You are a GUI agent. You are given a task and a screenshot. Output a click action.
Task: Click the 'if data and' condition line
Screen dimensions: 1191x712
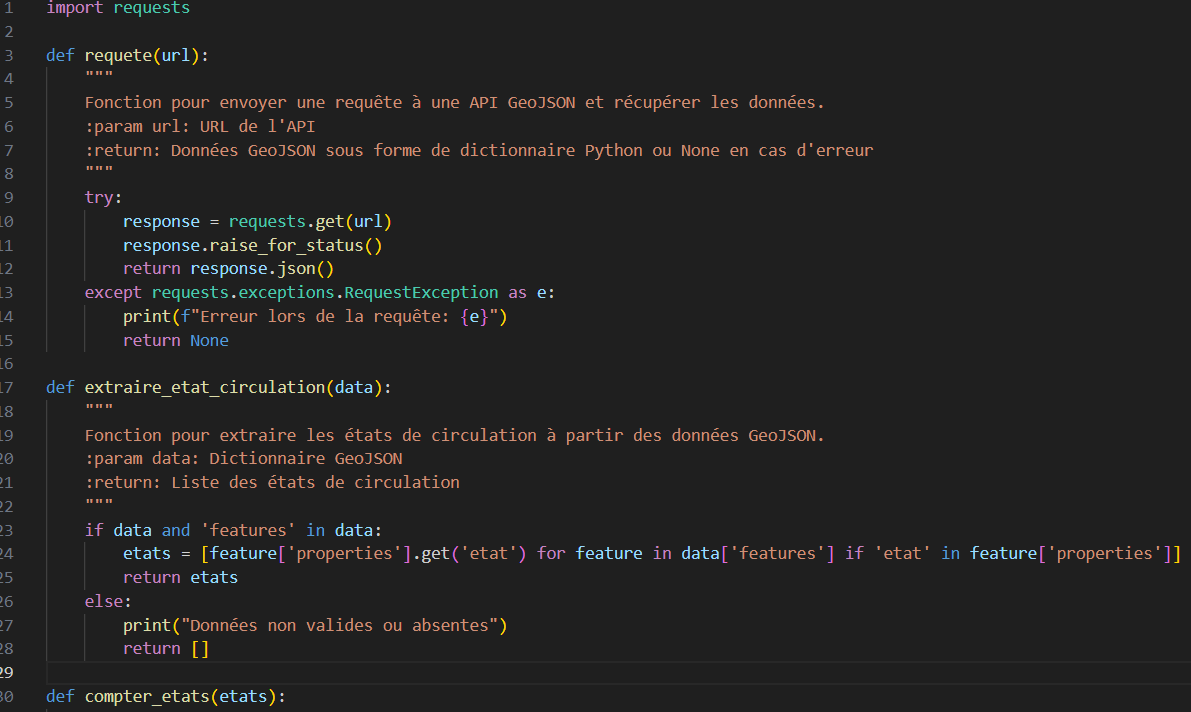[232, 530]
